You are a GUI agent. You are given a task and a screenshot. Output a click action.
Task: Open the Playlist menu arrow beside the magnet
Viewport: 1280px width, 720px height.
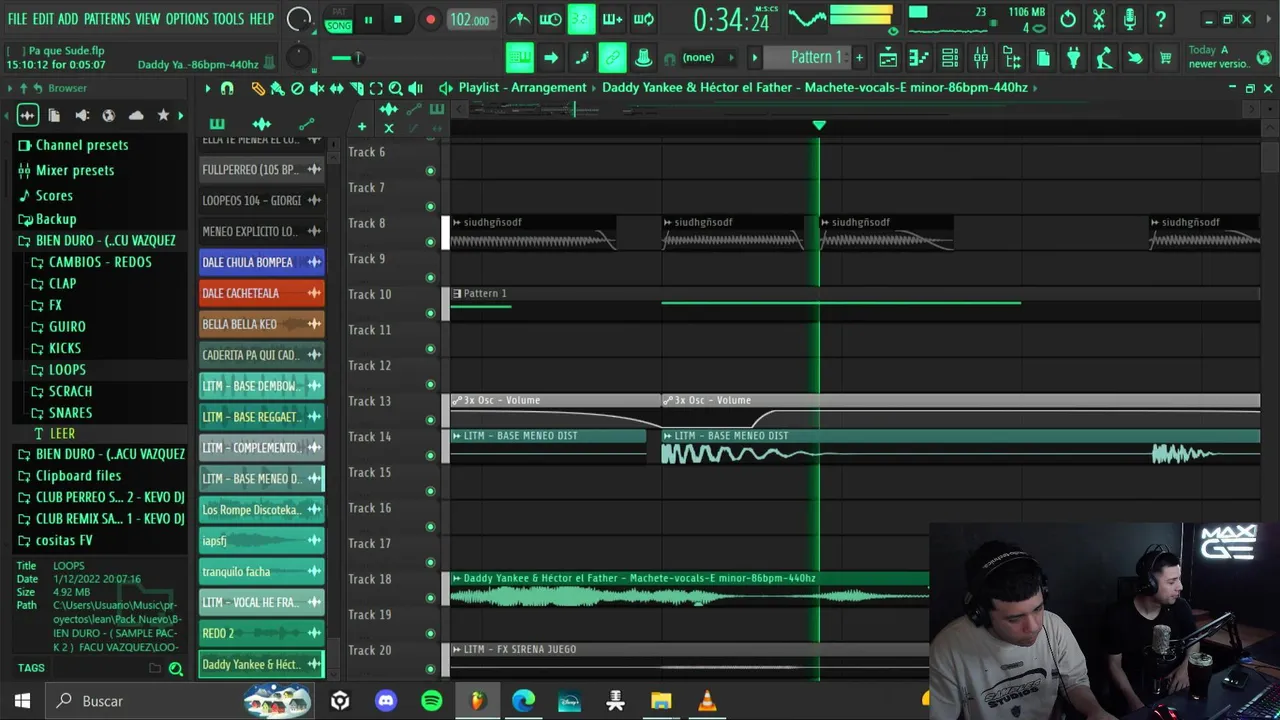coord(208,88)
